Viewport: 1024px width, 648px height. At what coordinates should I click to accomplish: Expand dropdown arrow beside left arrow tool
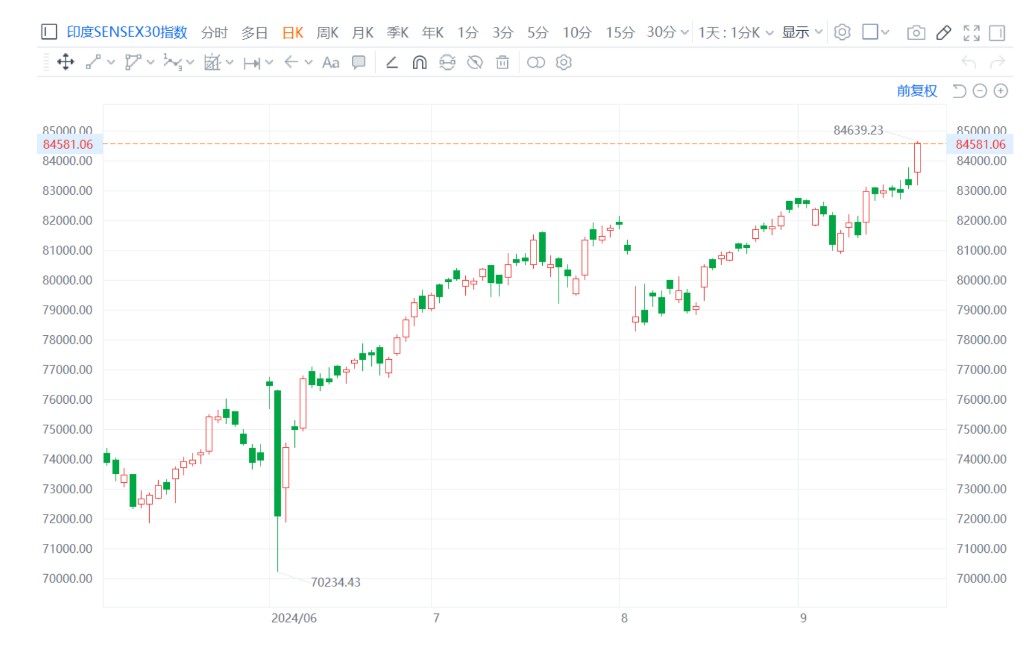(x=308, y=62)
